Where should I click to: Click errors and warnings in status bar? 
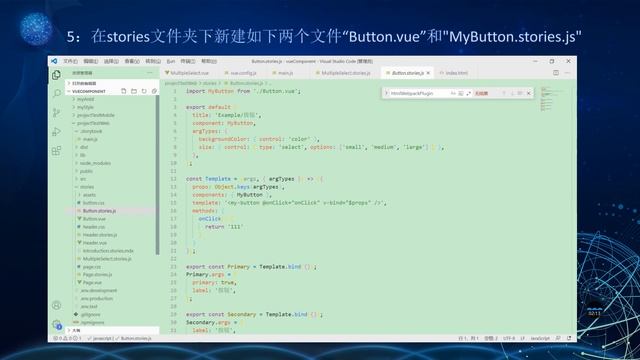click(x=68, y=338)
